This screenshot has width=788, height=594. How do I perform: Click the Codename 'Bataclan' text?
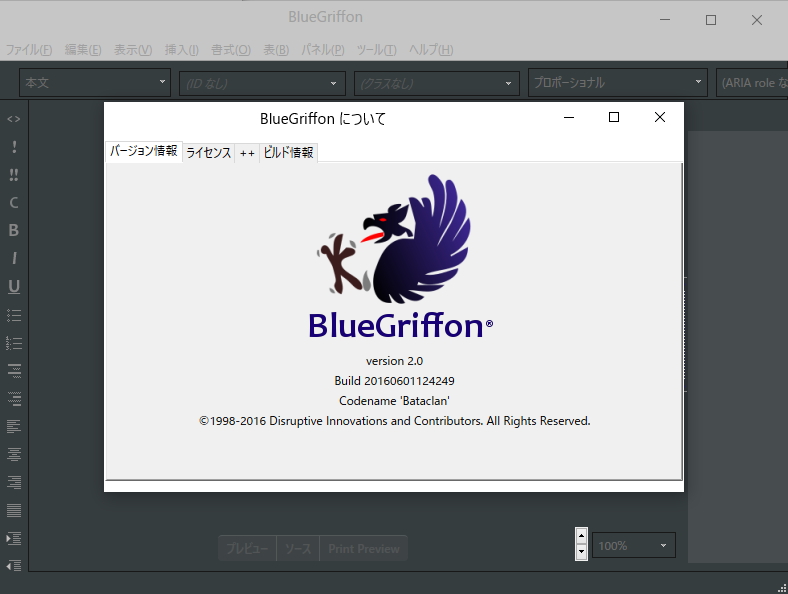[x=395, y=401]
